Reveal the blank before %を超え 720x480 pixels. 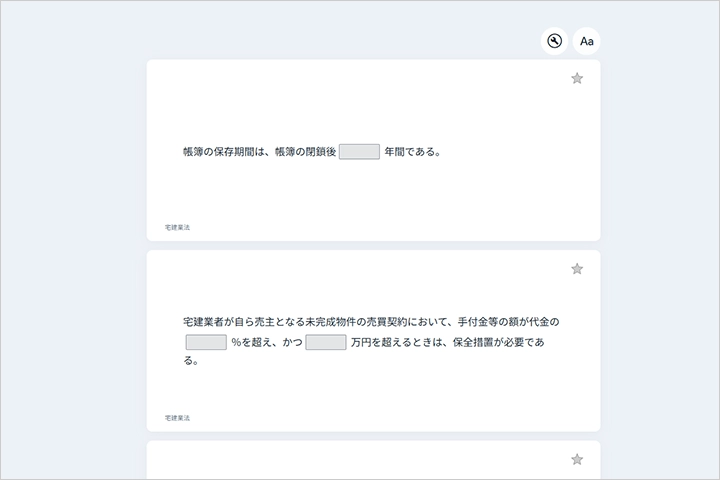pos(206,342)
